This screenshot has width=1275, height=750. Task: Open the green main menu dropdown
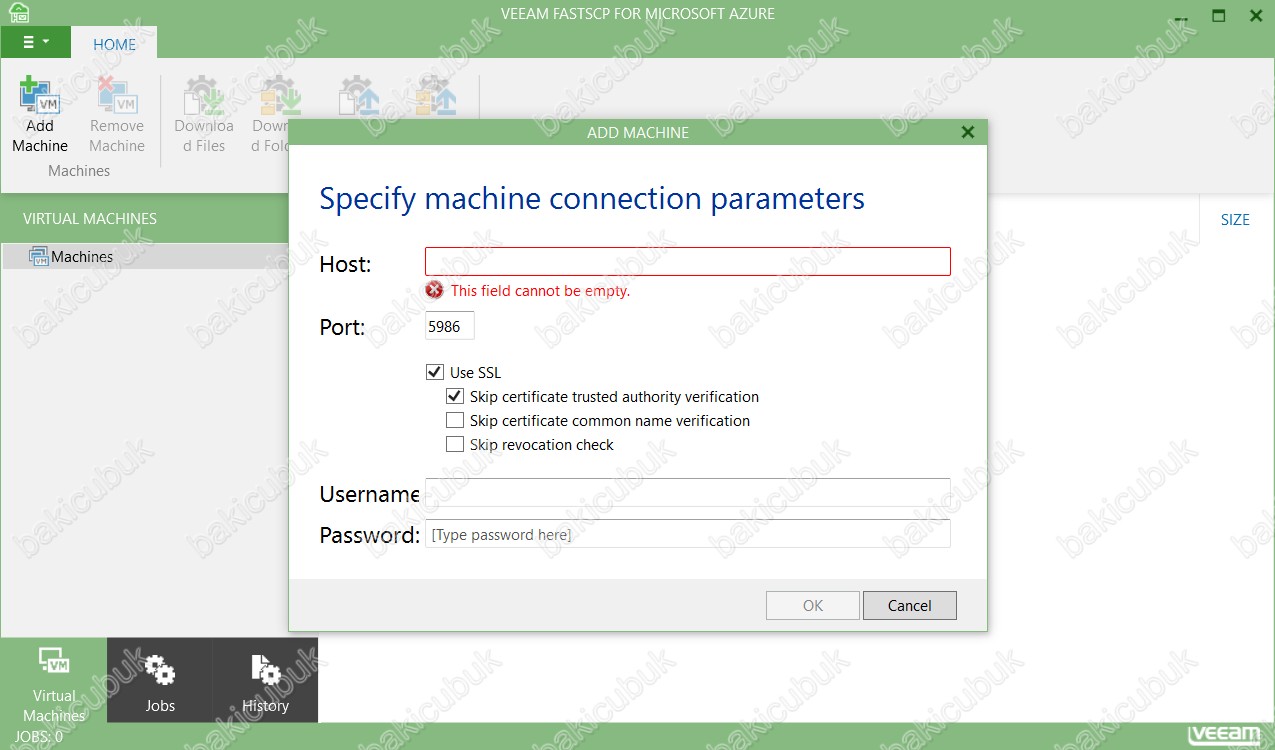[x=36, y=42]
